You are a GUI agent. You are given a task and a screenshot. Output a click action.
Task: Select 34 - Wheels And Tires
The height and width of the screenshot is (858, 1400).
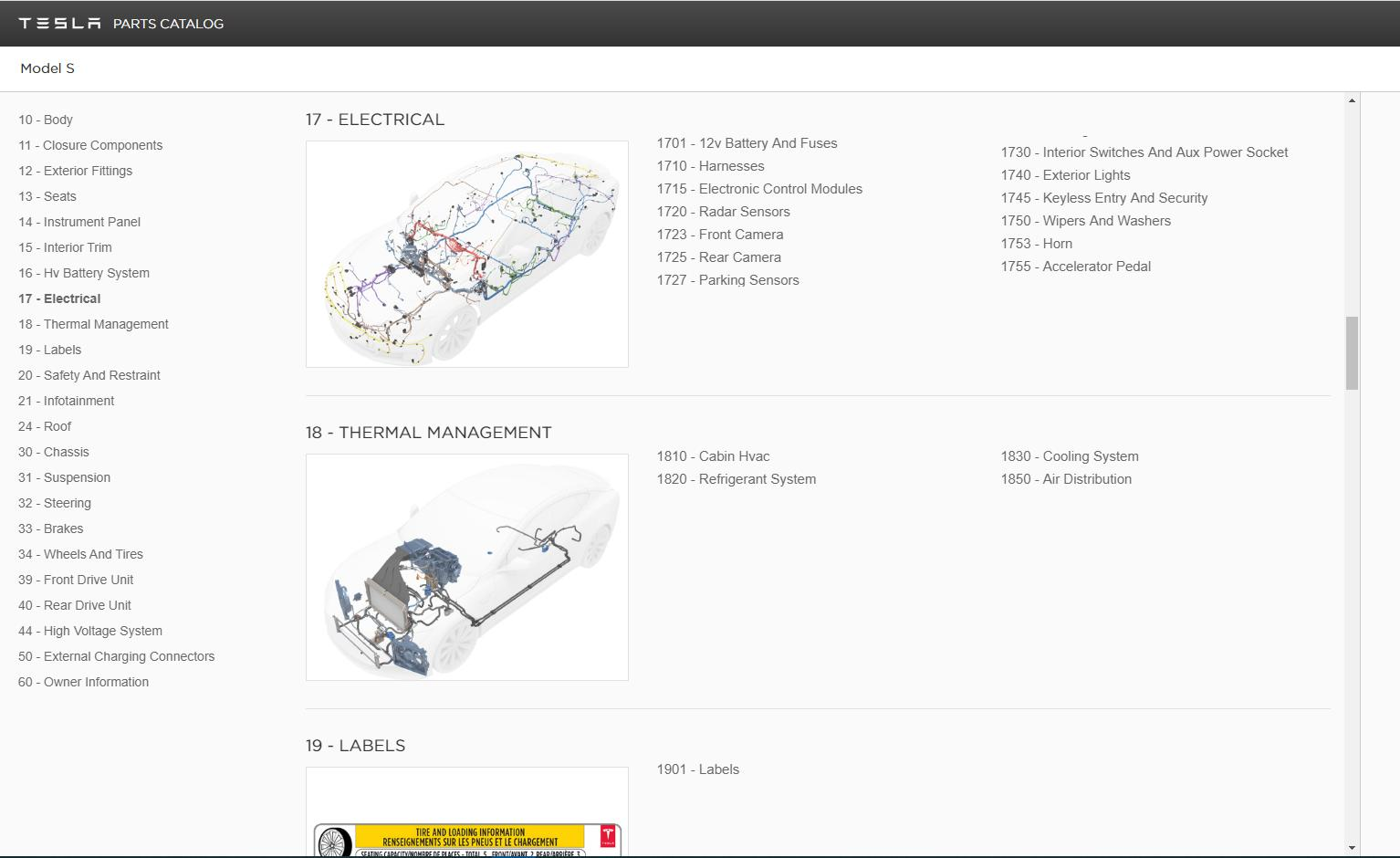tap(80, 554)
